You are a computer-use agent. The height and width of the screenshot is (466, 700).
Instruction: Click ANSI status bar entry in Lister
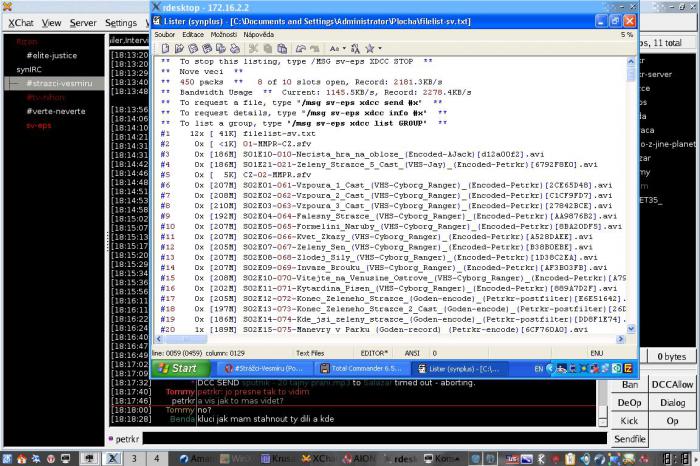[412, 353]
